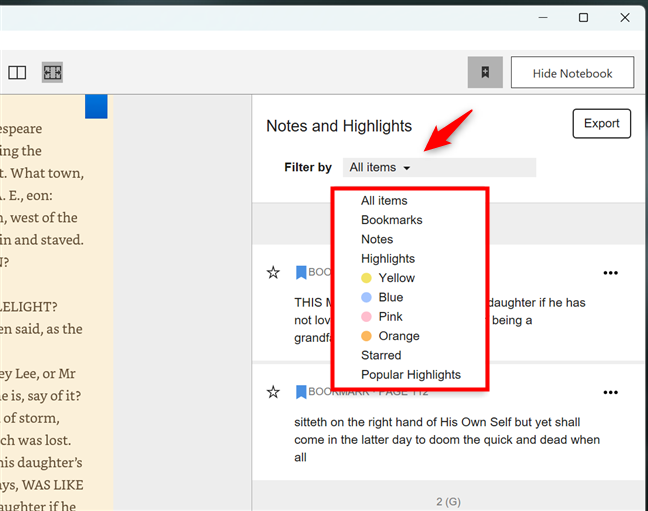Click the Export button

click(x=601, y=124)
